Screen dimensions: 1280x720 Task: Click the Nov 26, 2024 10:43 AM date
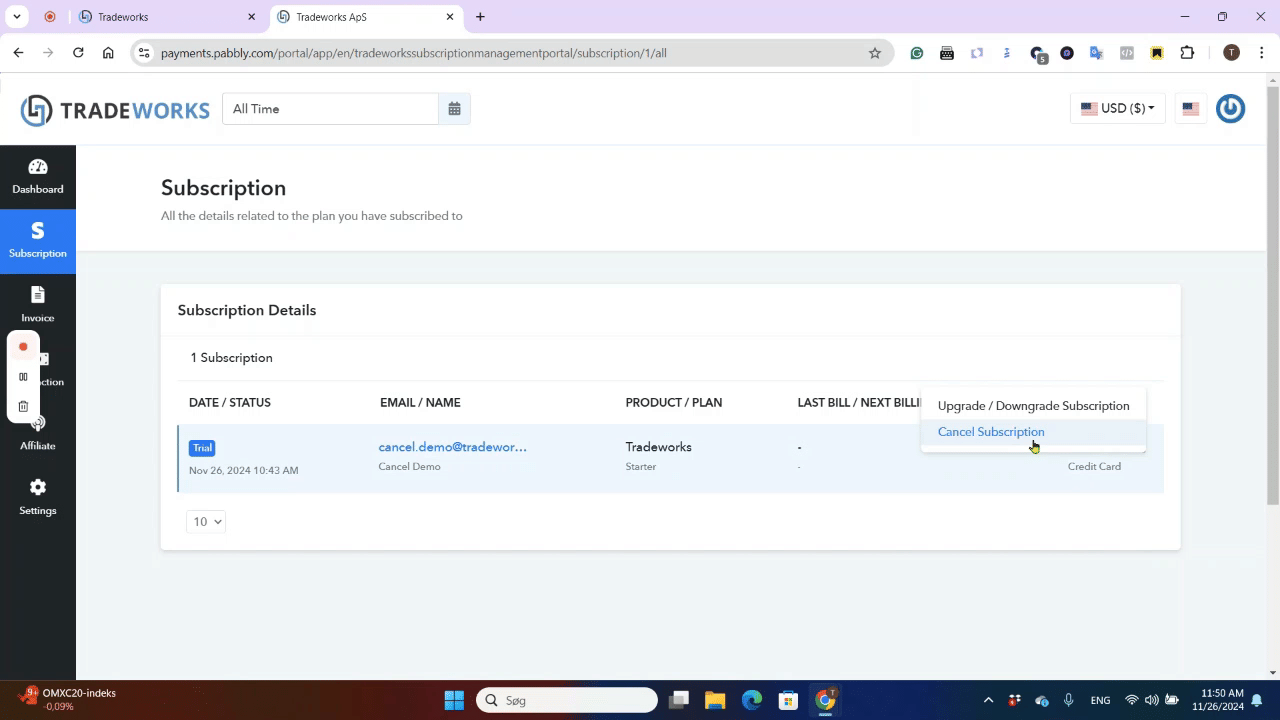tap(243, 470)
